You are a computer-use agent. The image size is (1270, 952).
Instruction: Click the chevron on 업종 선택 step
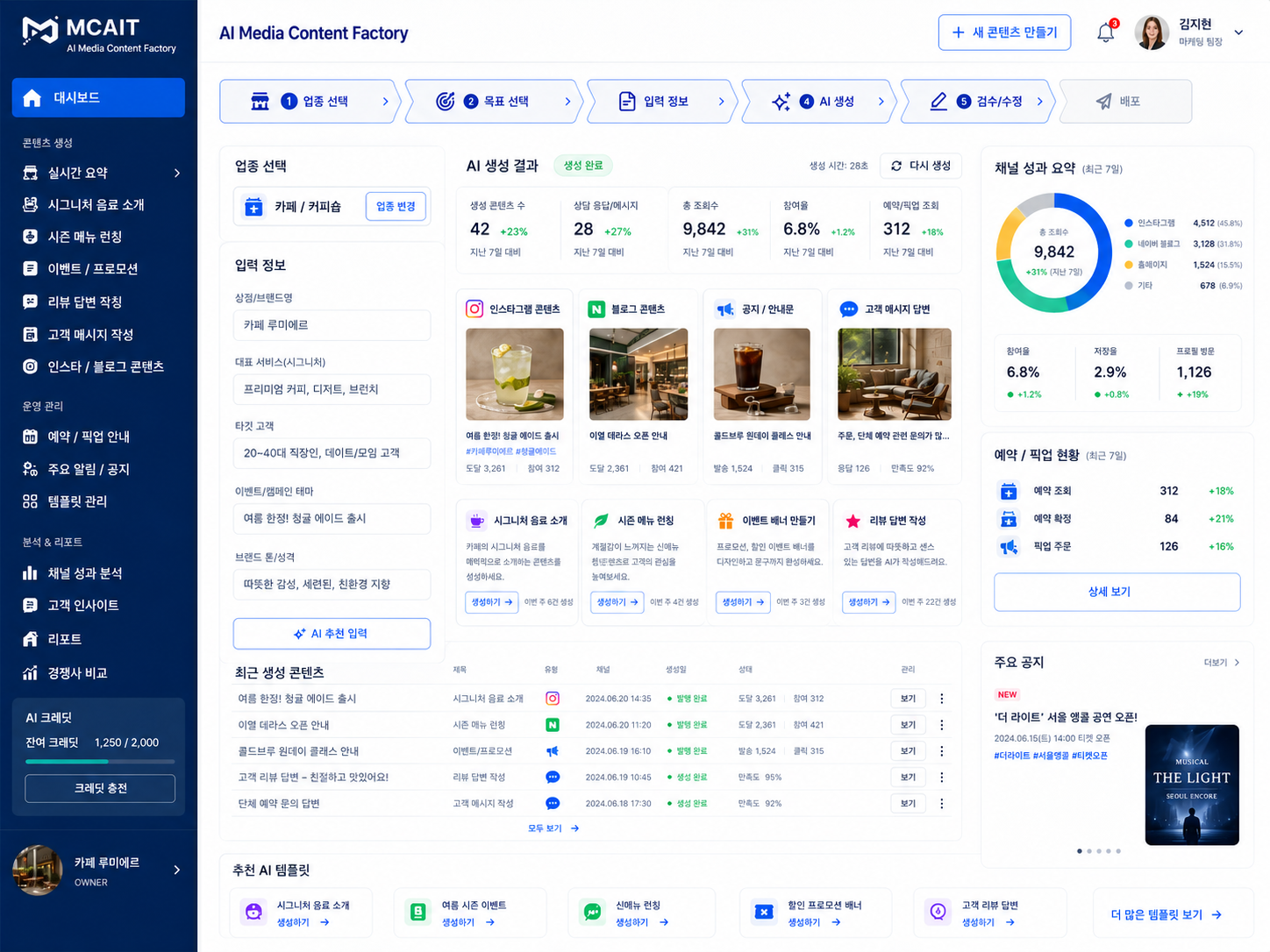click(385, 102)
